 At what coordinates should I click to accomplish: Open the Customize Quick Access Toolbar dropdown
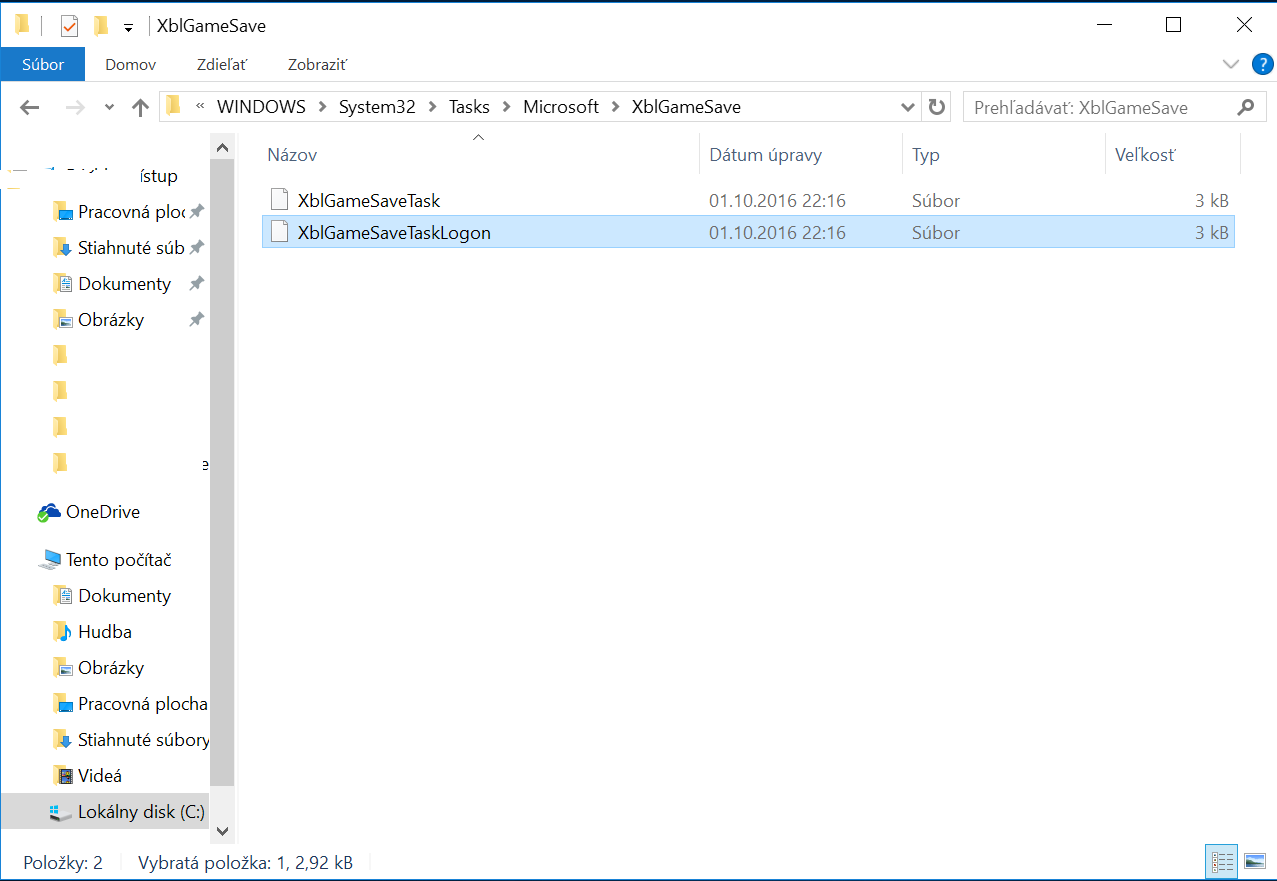click(128, 27)
